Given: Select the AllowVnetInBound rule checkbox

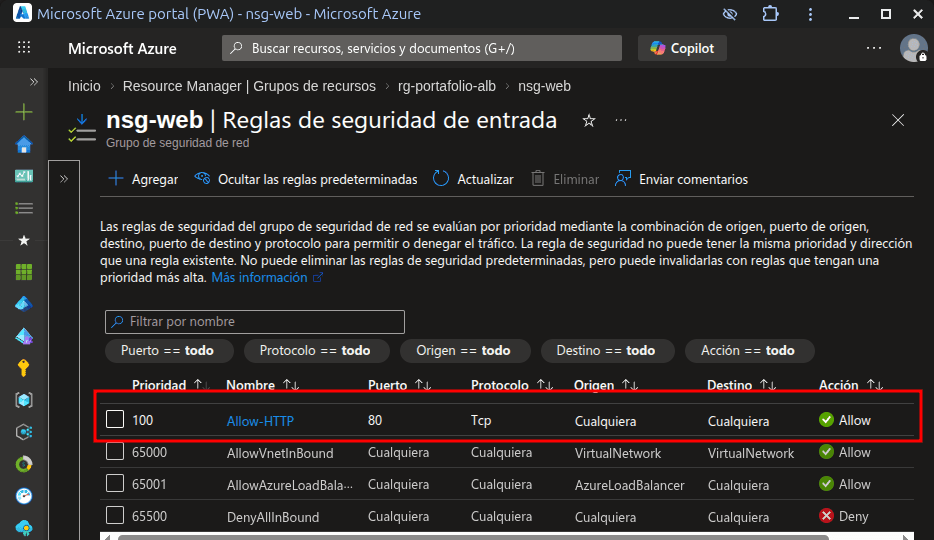Looking at the screenshot, I should tap(115, 452).
